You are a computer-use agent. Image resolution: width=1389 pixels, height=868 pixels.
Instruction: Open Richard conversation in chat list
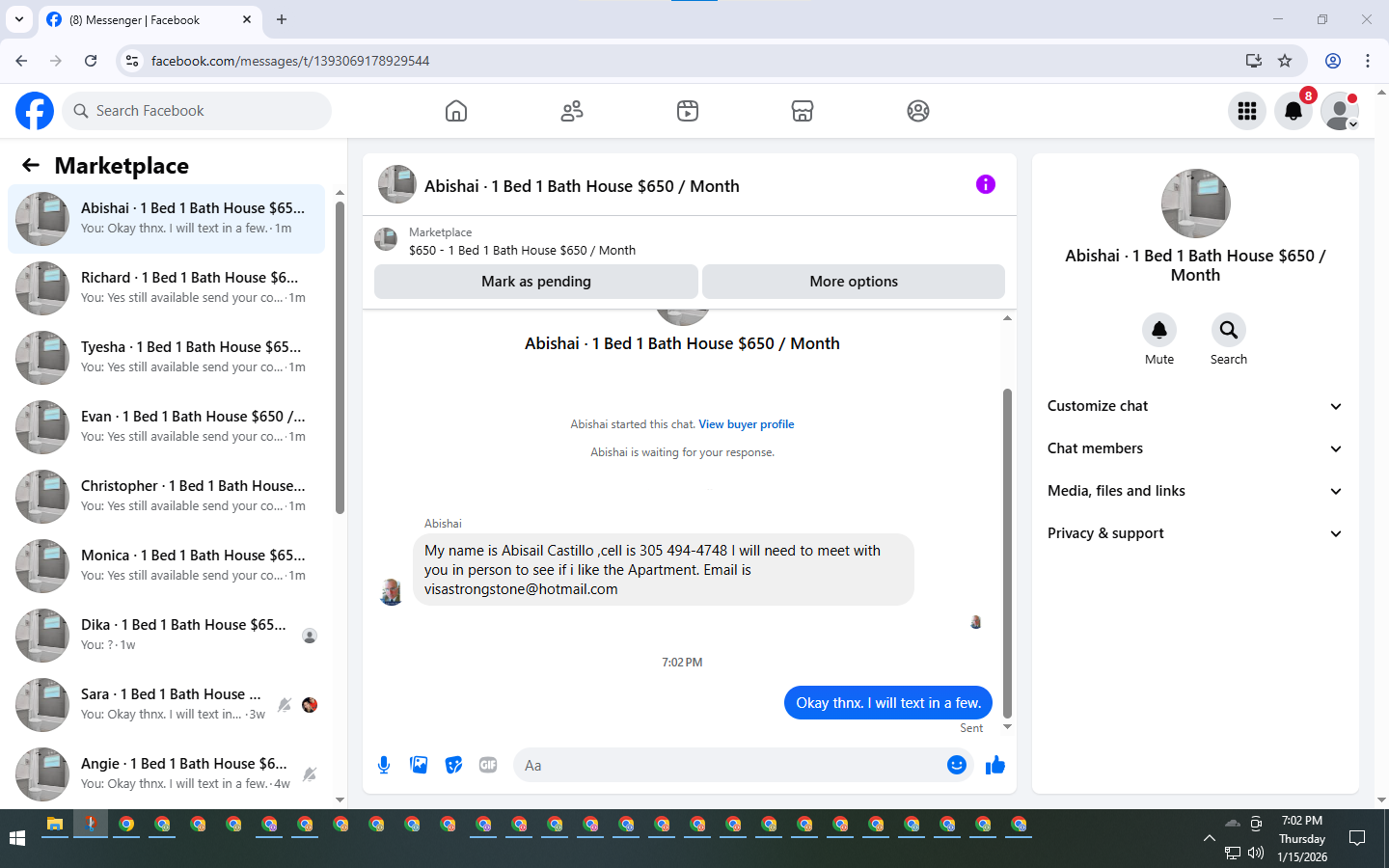pos(167,288)
